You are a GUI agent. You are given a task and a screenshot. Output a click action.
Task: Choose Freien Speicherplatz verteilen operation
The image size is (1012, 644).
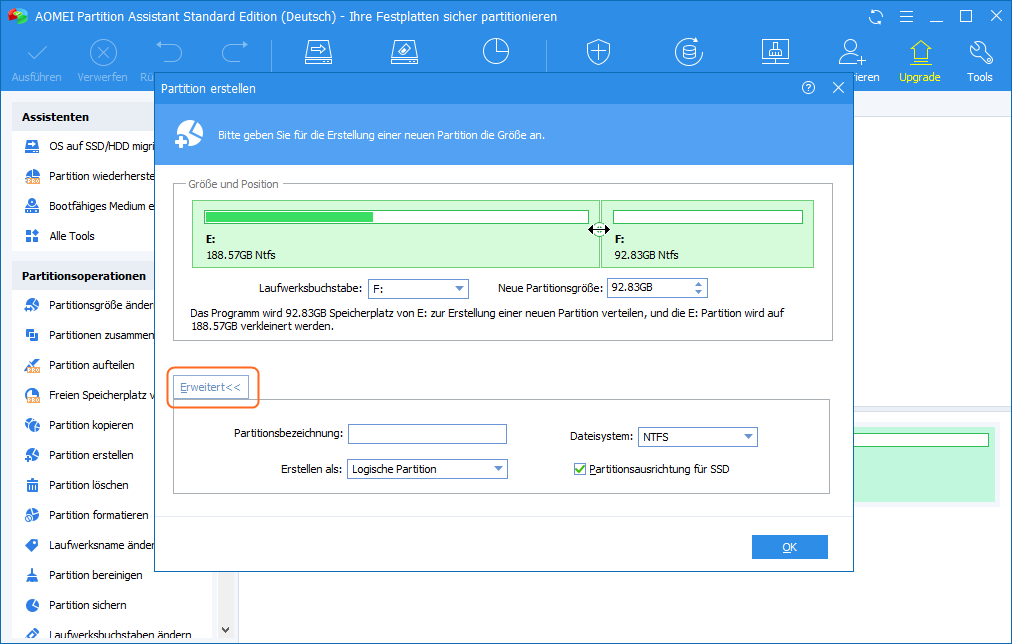(89, 395)
